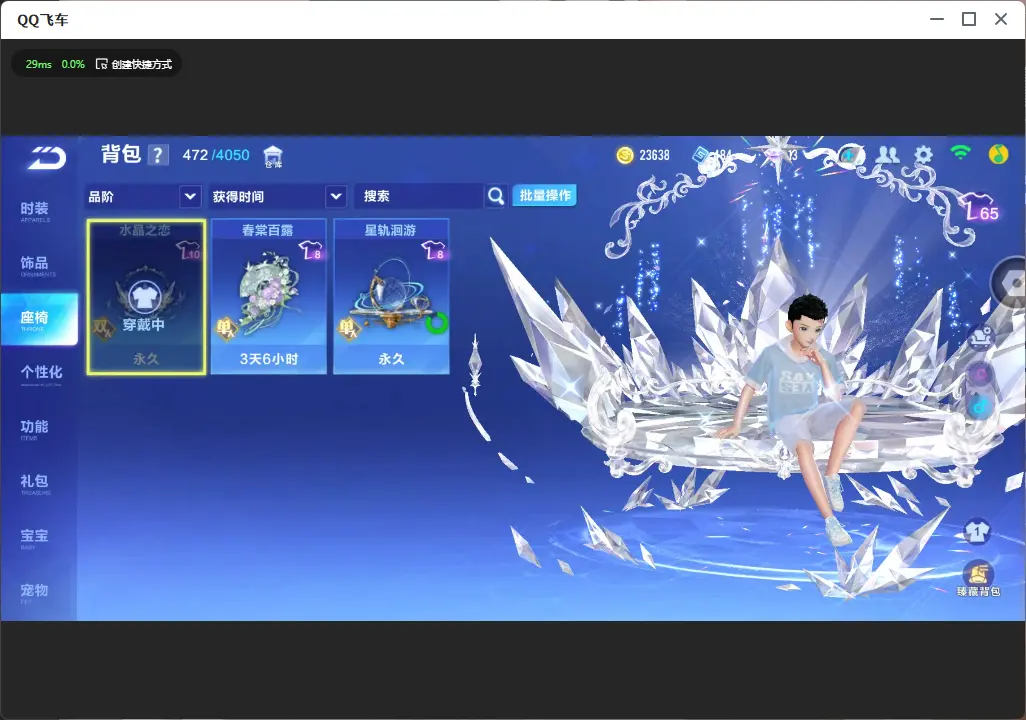The width and height of the screenshot is (1026, 720).
Task: Click the 3天6小时 remaining time label
Action: pyautogui.click(x=268, y=359)
